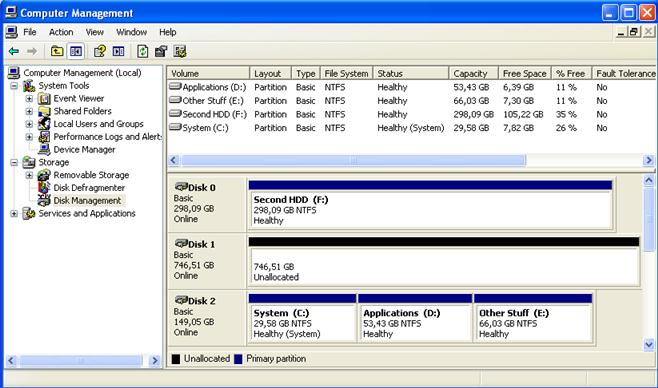
Task: Click the Disk 0 label box
Action: (206, 204)
